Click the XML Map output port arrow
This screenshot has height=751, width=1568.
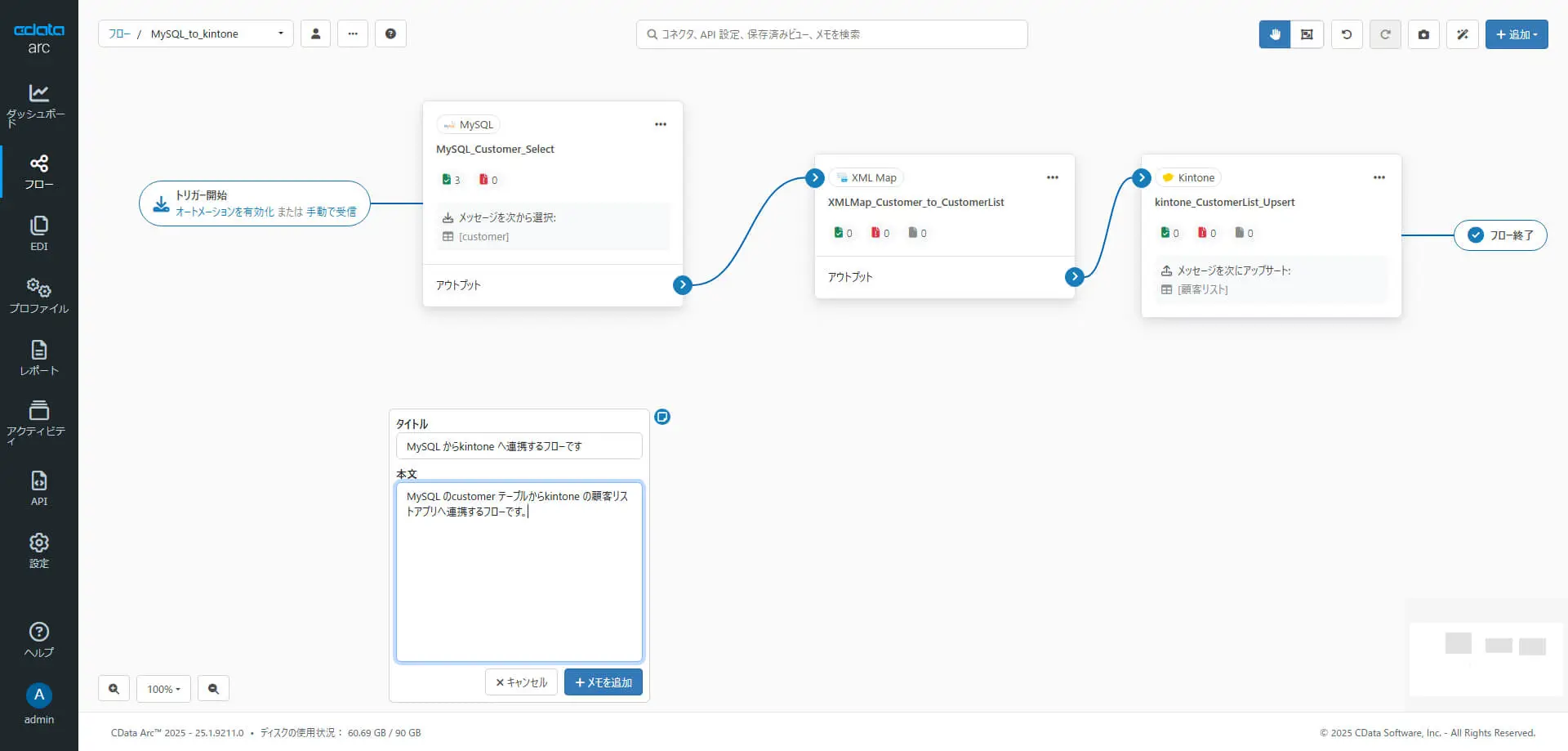[1075, 276]
